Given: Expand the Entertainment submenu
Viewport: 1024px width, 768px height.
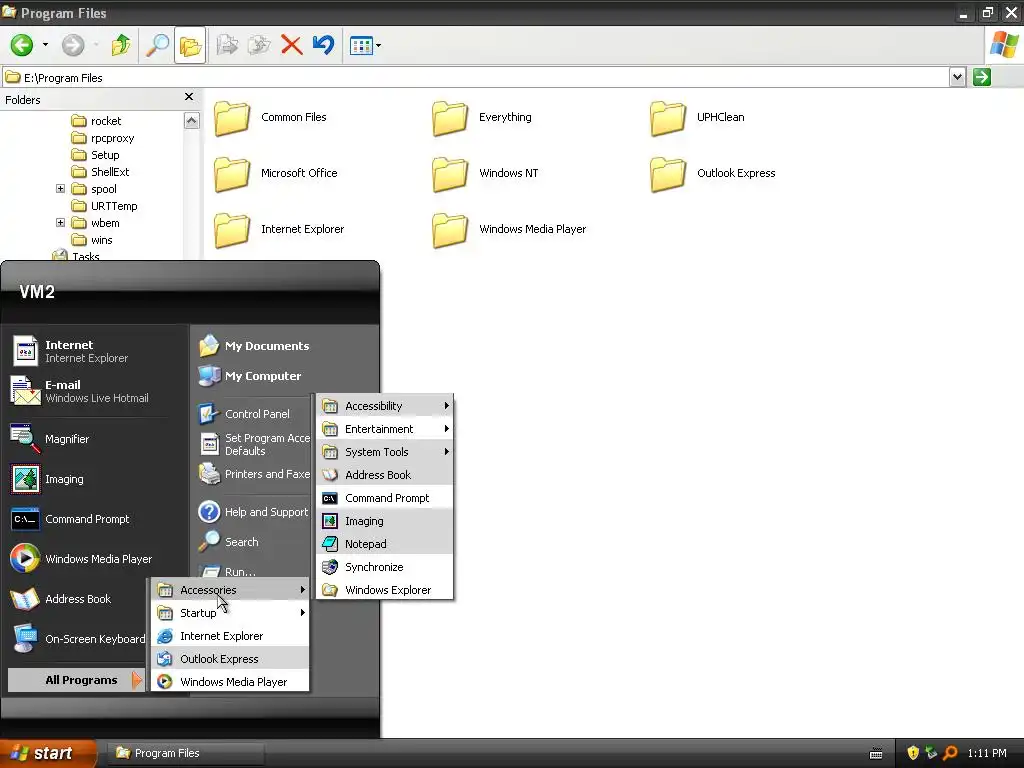Looking at the screenshot, I should (385, 429).
